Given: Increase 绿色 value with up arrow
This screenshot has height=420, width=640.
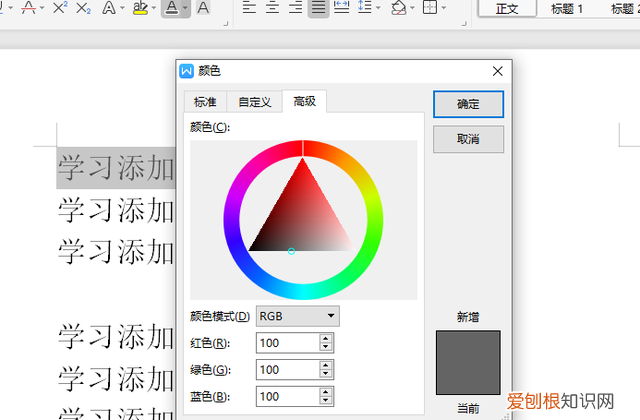Looking at the screenshot, I should coord(325,365).
